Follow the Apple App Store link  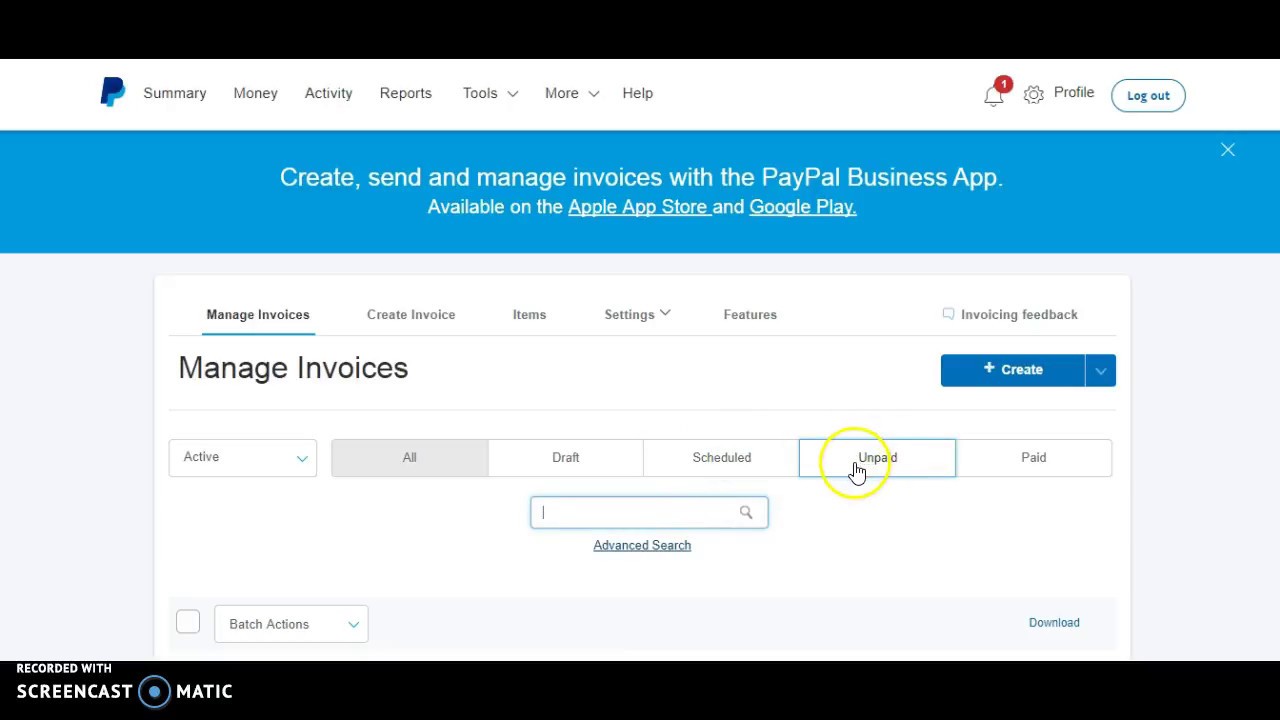[637, 207]
